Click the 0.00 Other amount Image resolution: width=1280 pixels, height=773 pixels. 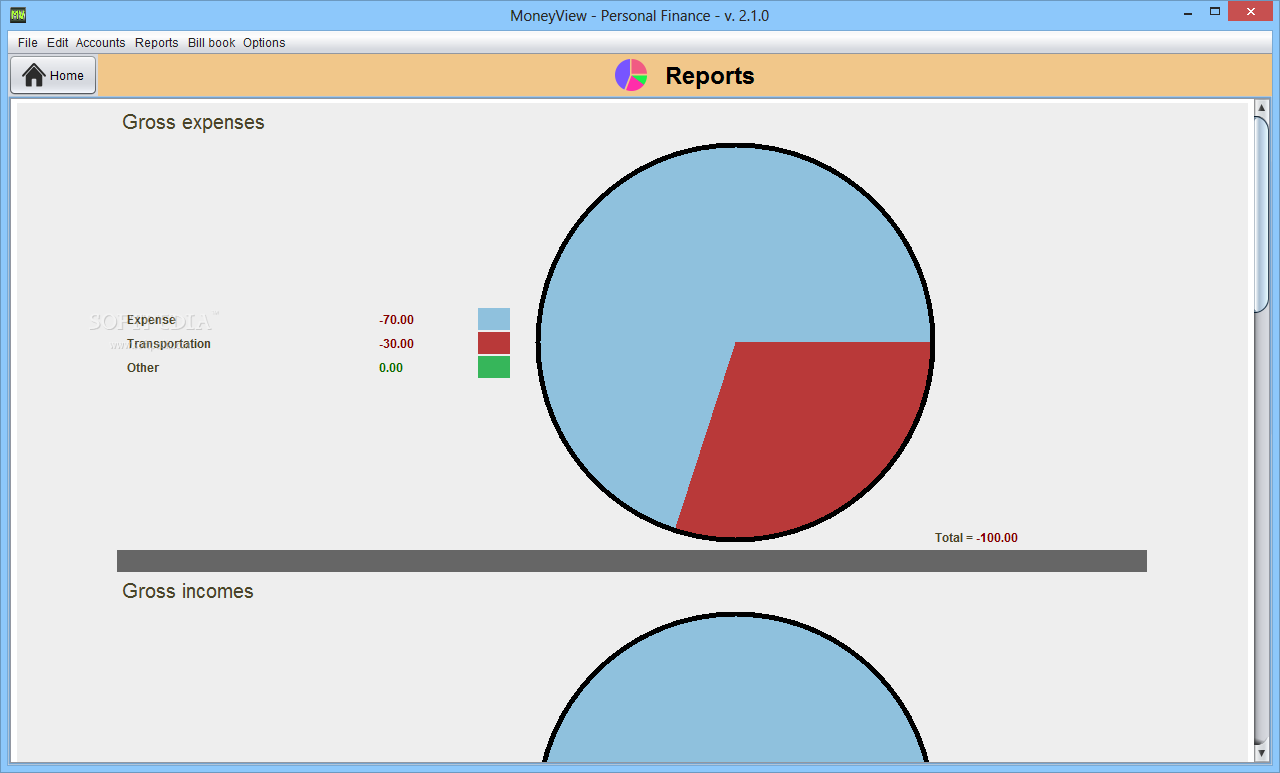click(391, 368)
